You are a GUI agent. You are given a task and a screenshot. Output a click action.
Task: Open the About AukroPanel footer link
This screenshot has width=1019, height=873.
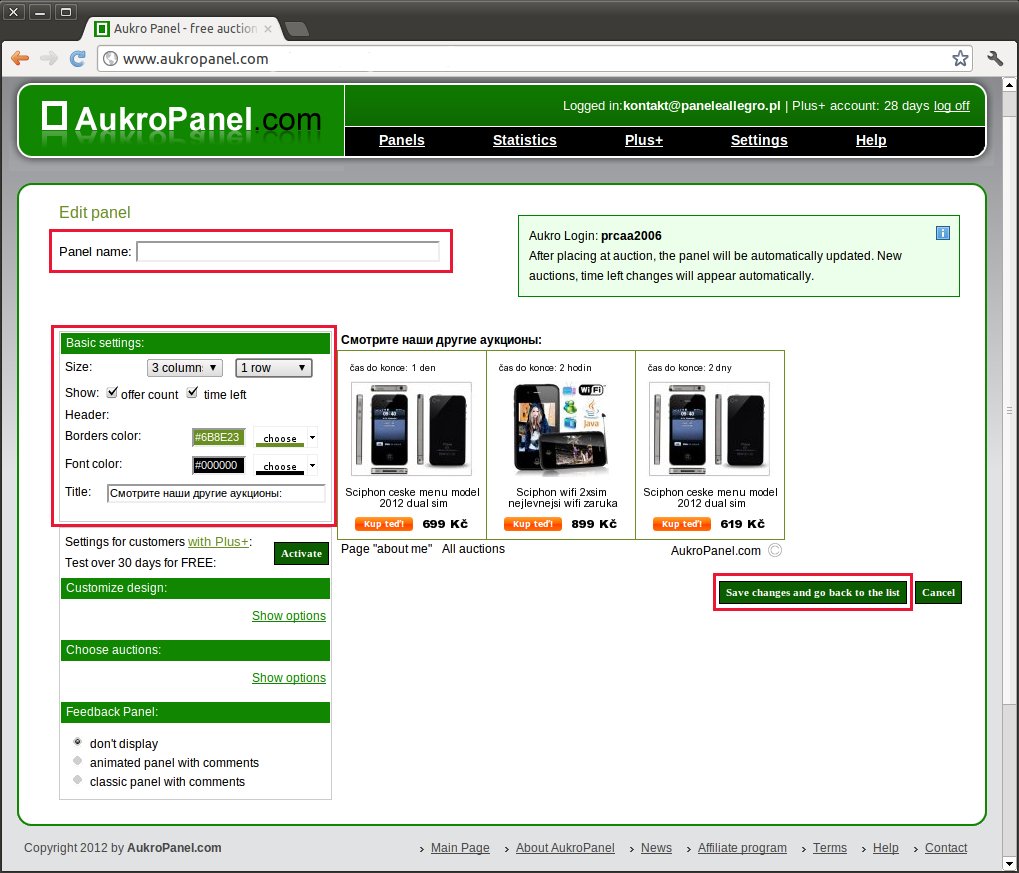click(565, 848)
